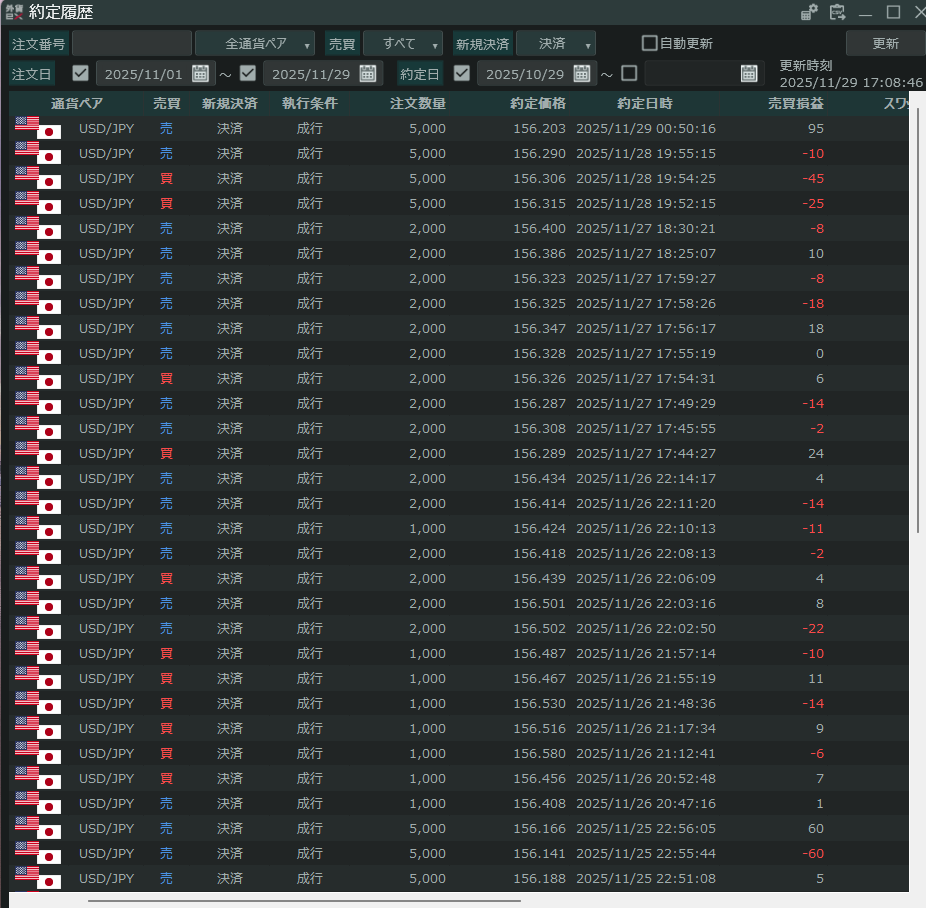
Task: Open calendar for empty execution end date
Action: pyautogui.click(x=749, y=73)
